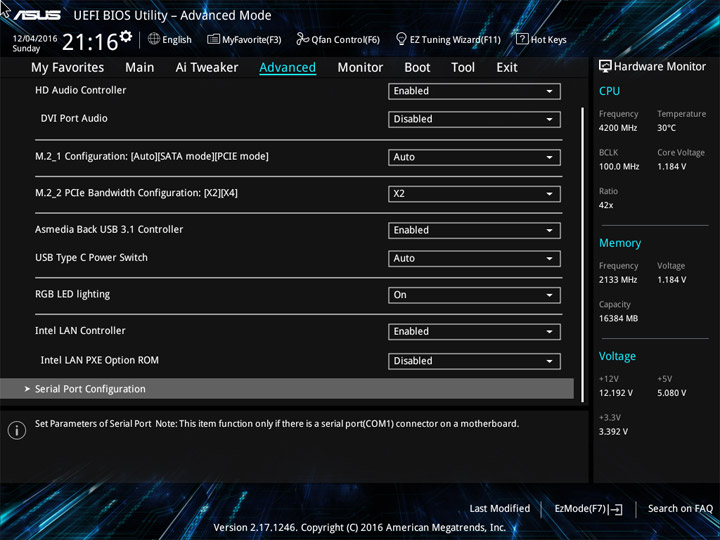
Task: Click the 4200 MHz CPU frequency value
Action: pyautogui.click(x=618, y=128)
